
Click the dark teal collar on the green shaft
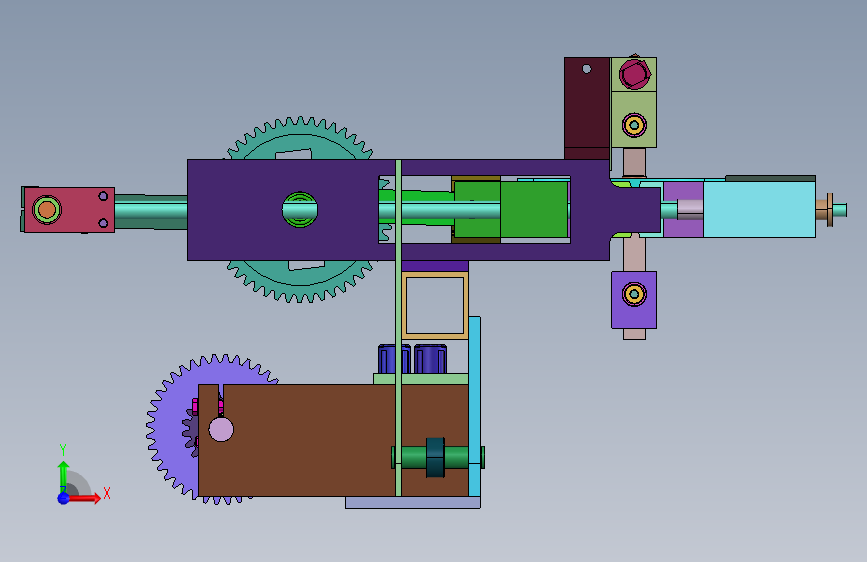(435, 457)
